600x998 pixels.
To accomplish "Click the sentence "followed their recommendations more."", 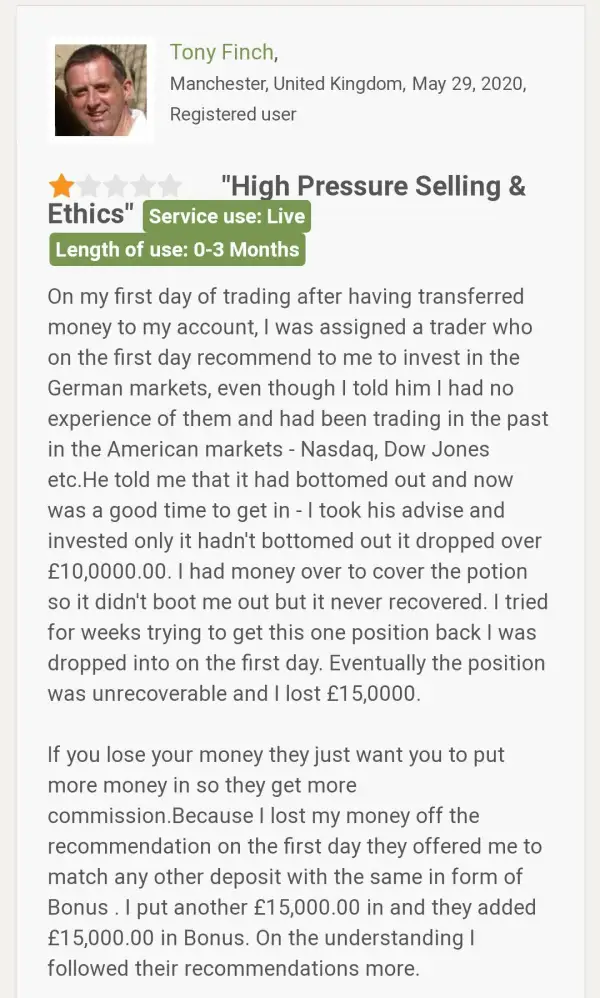I will [x=234, y=968].
